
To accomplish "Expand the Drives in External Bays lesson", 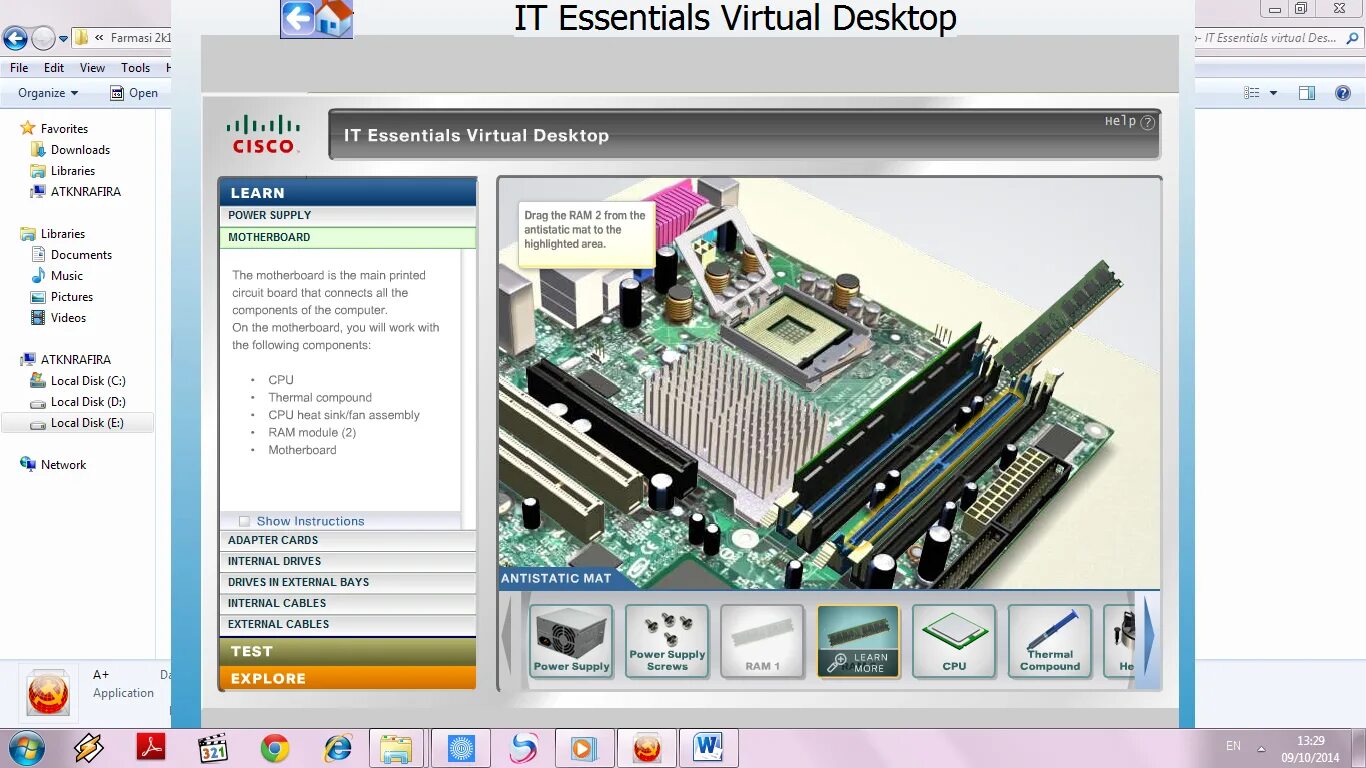I will [x=347, y=582].
